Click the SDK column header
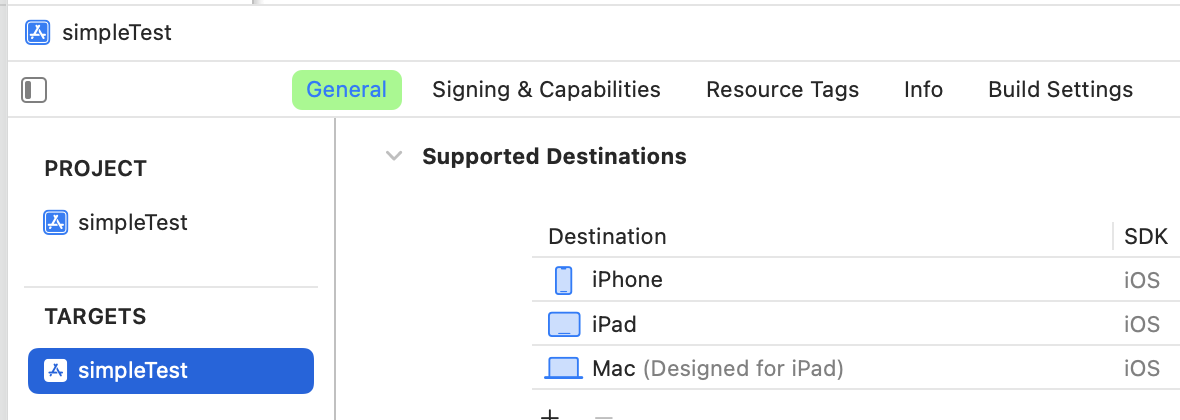 click(x=1146, y=236)
